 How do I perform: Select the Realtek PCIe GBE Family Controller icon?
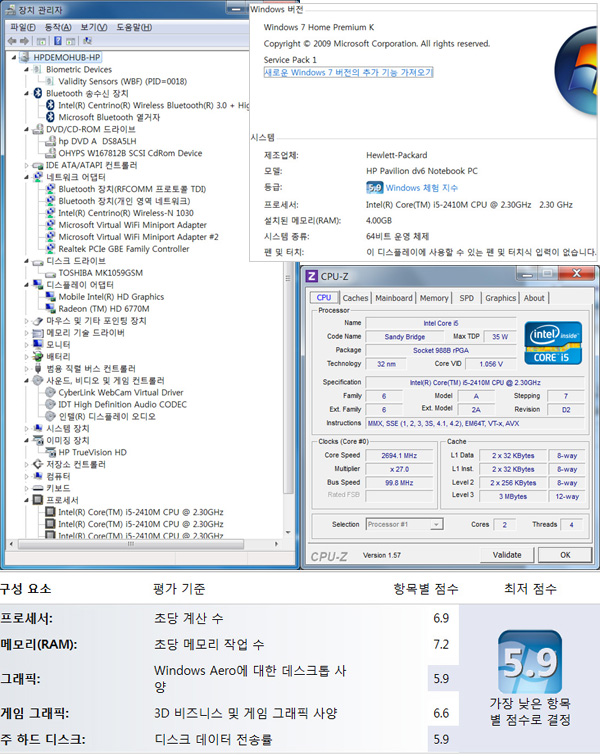50,249
